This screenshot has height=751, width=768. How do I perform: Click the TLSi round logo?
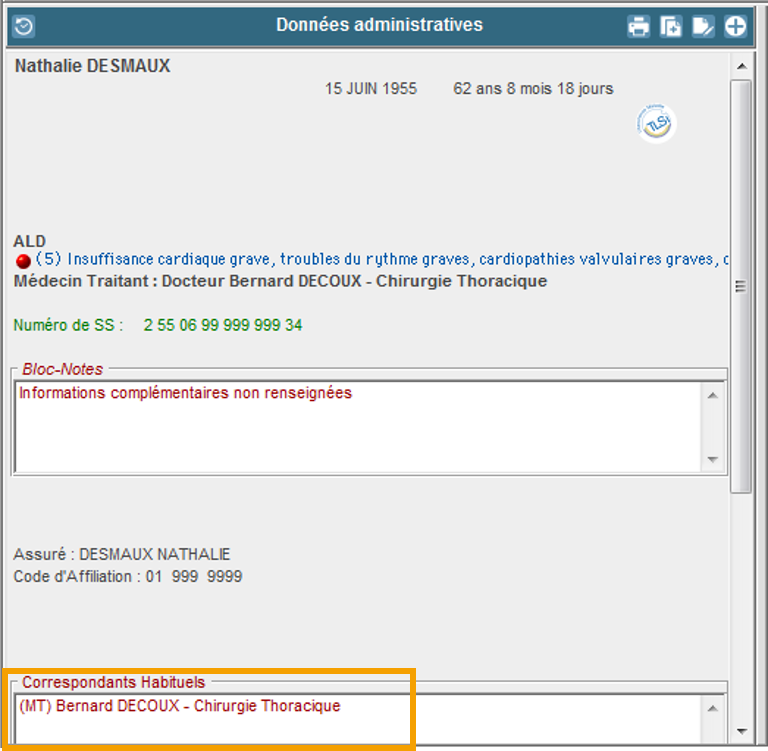pyautogui.click(x=656, y=124)
